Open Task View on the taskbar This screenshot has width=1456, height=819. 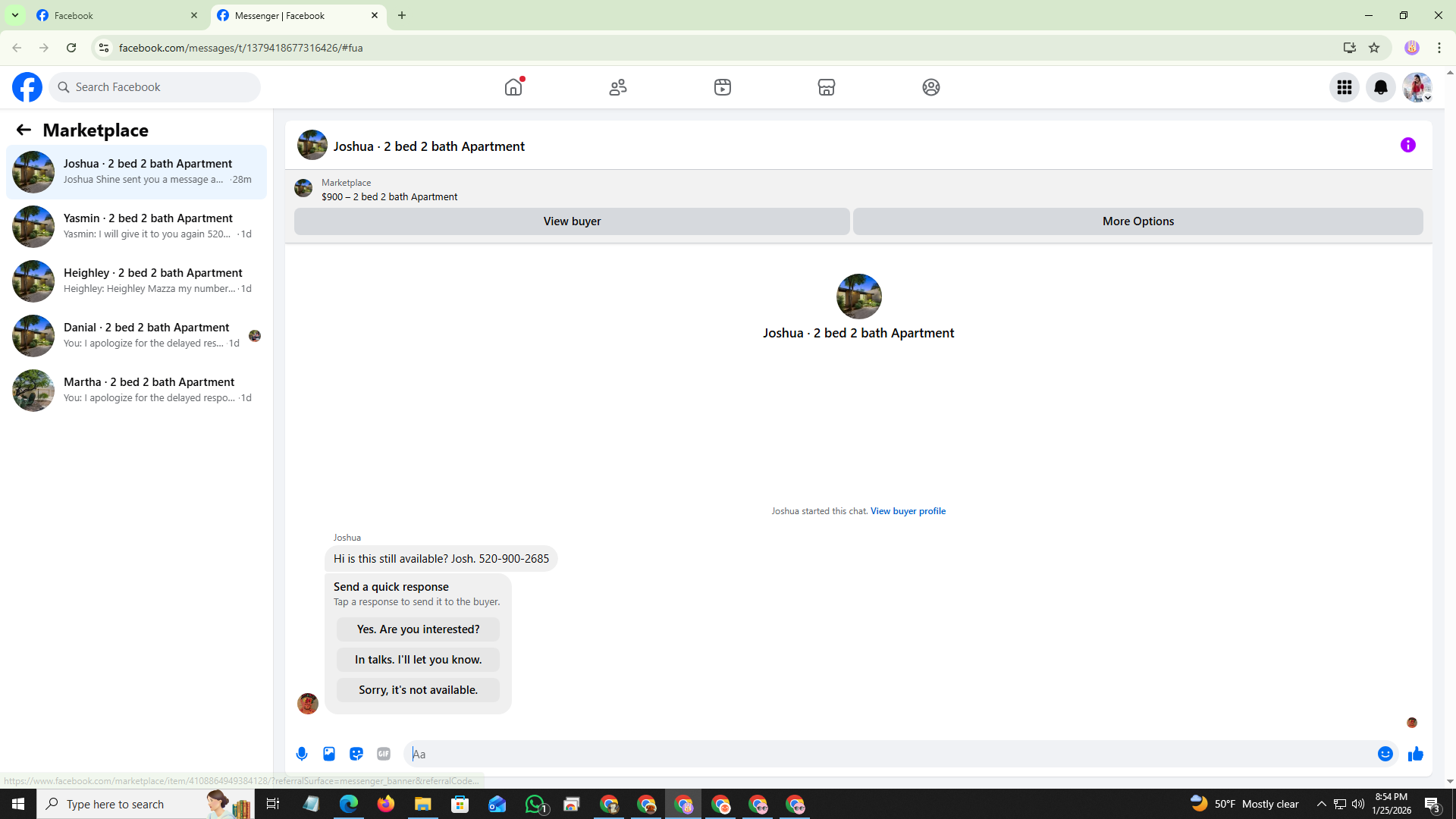coord(273,804)
